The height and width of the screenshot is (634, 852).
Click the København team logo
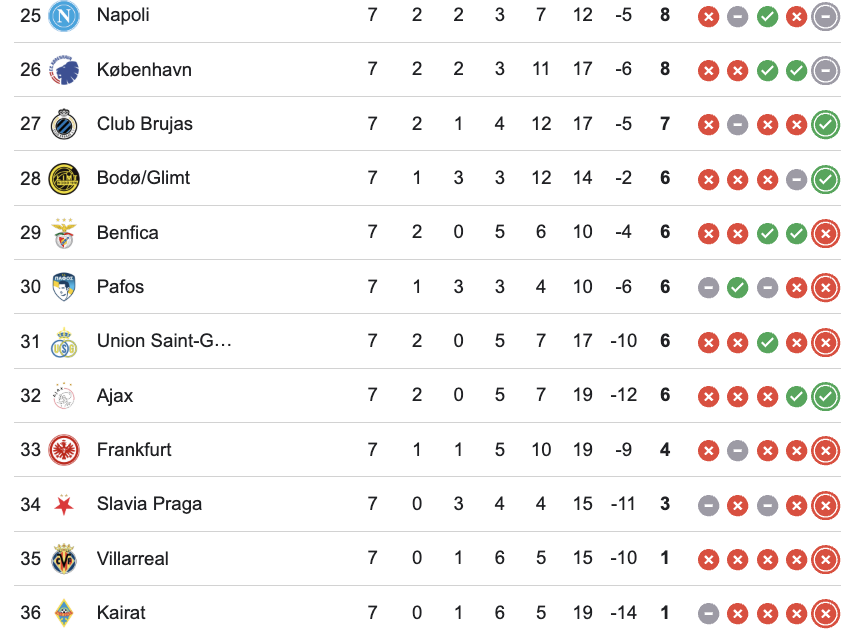[65, 70]
